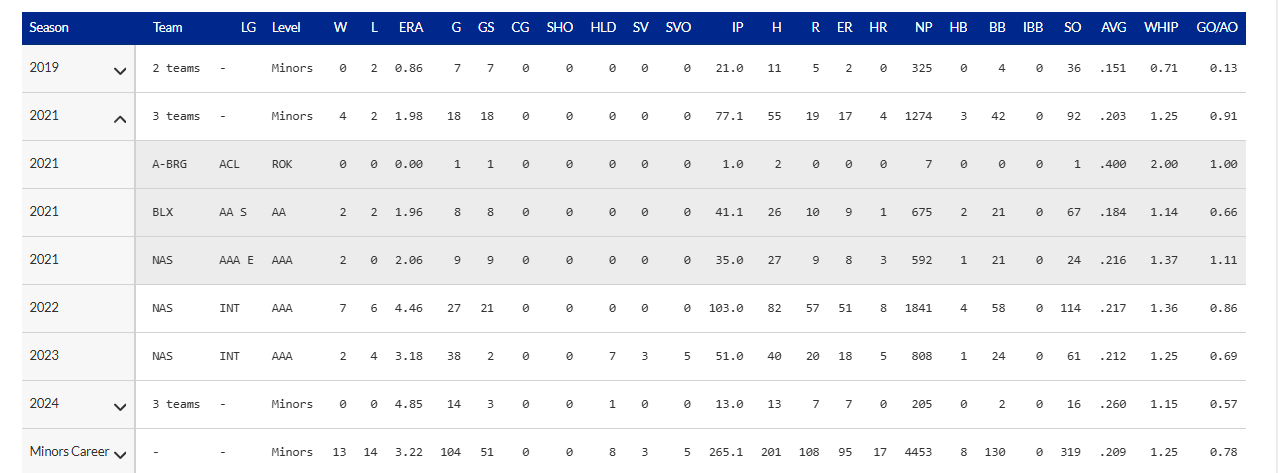Screen dimensions: 1278x473
Task: Click A-BRG team cell in 2021 row
Action: [170, 164]
